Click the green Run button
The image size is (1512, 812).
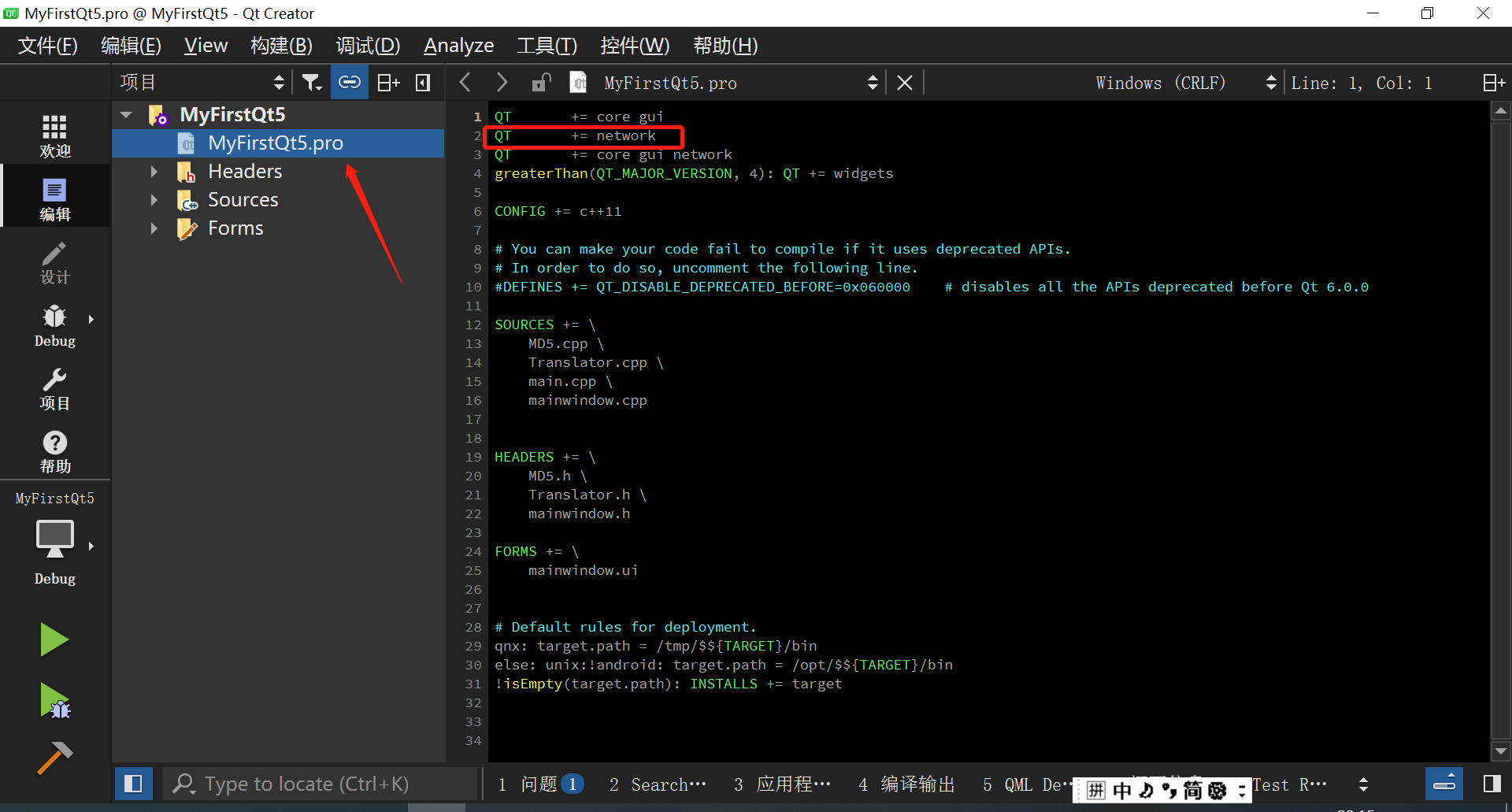tap(54, 640)
